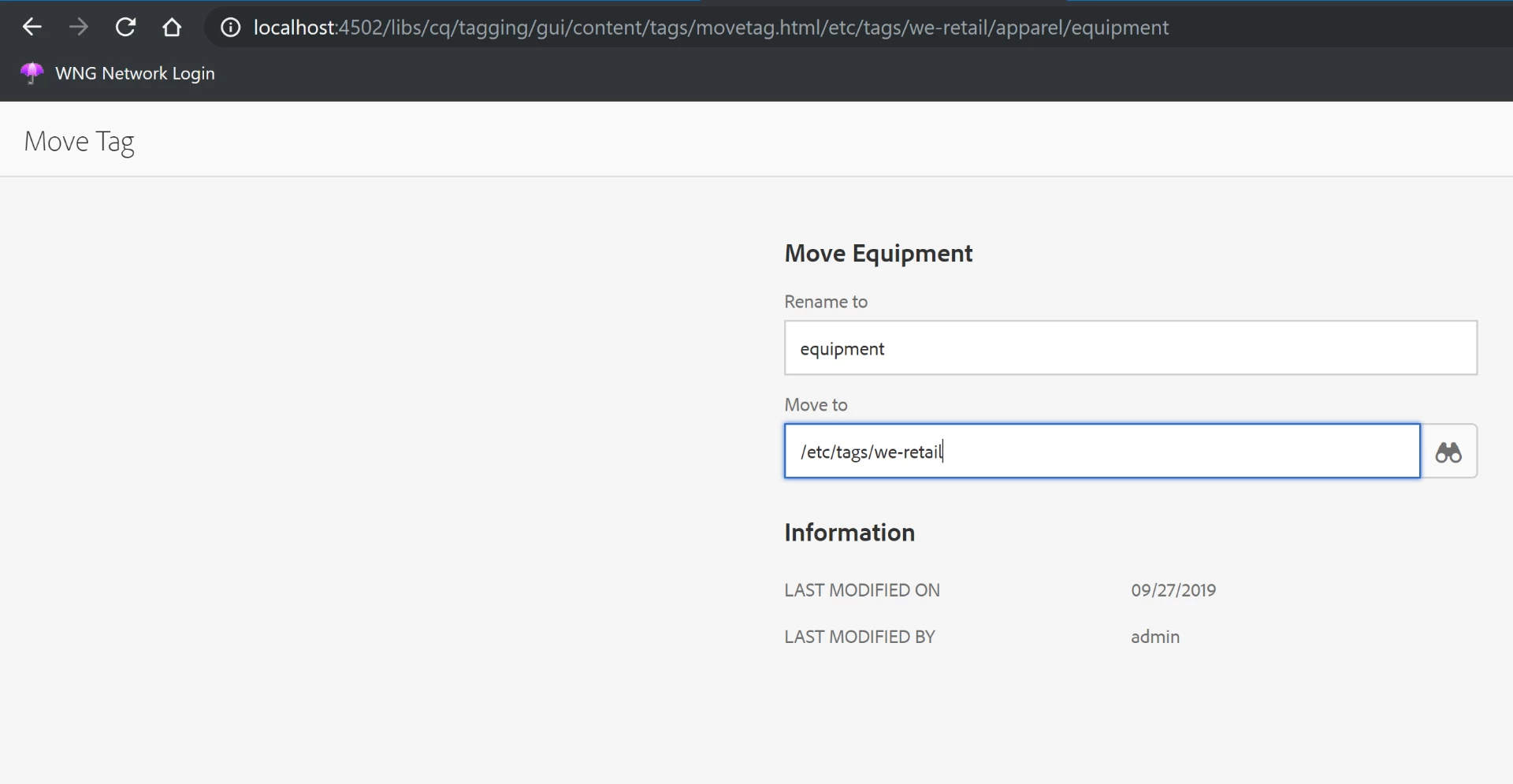Focus the Move to path field
1513x784 pixels.
pyautogui.click(x=1102, y=451)
